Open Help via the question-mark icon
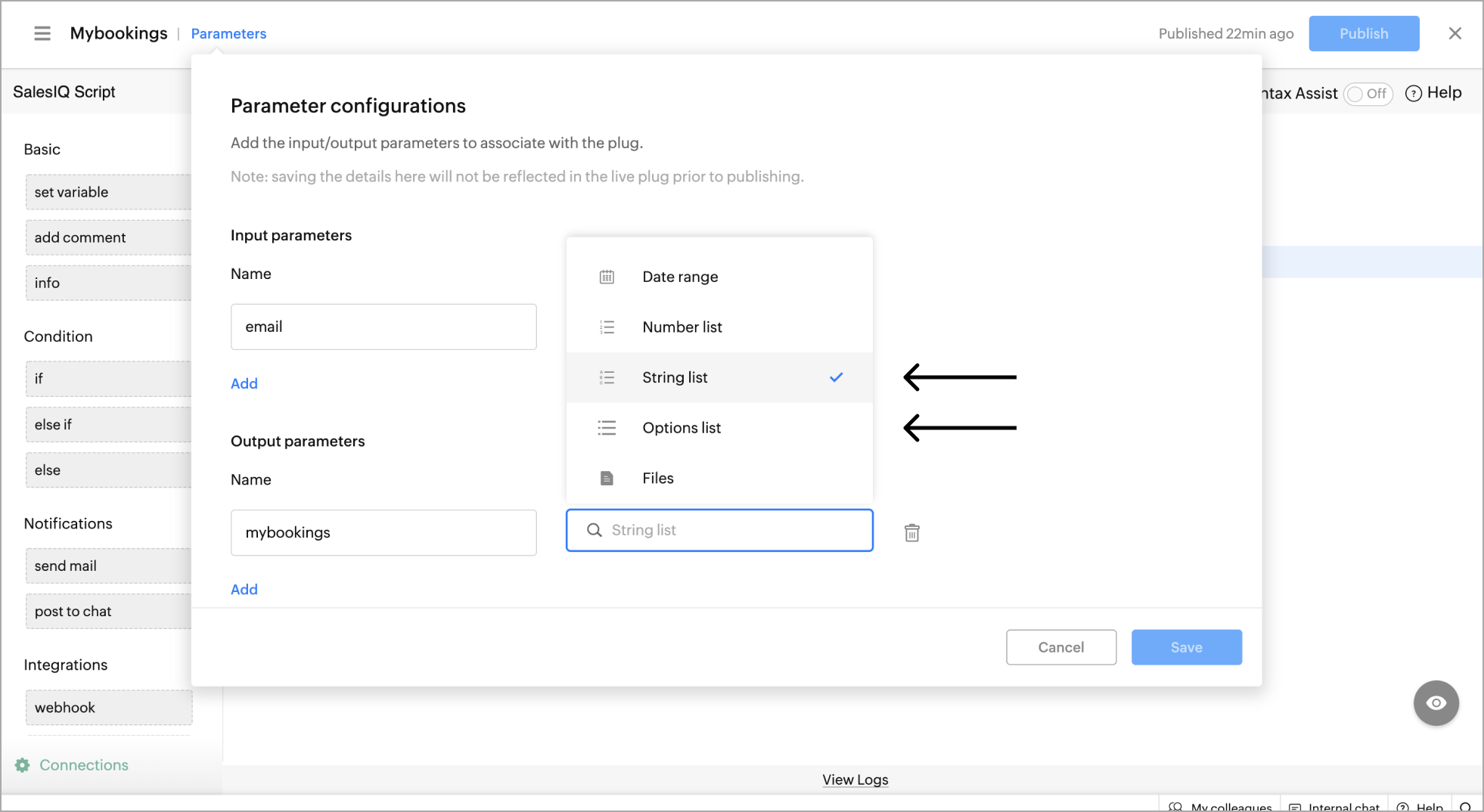The width and height of the screenshot is (1484, 812). point(1414,93)
